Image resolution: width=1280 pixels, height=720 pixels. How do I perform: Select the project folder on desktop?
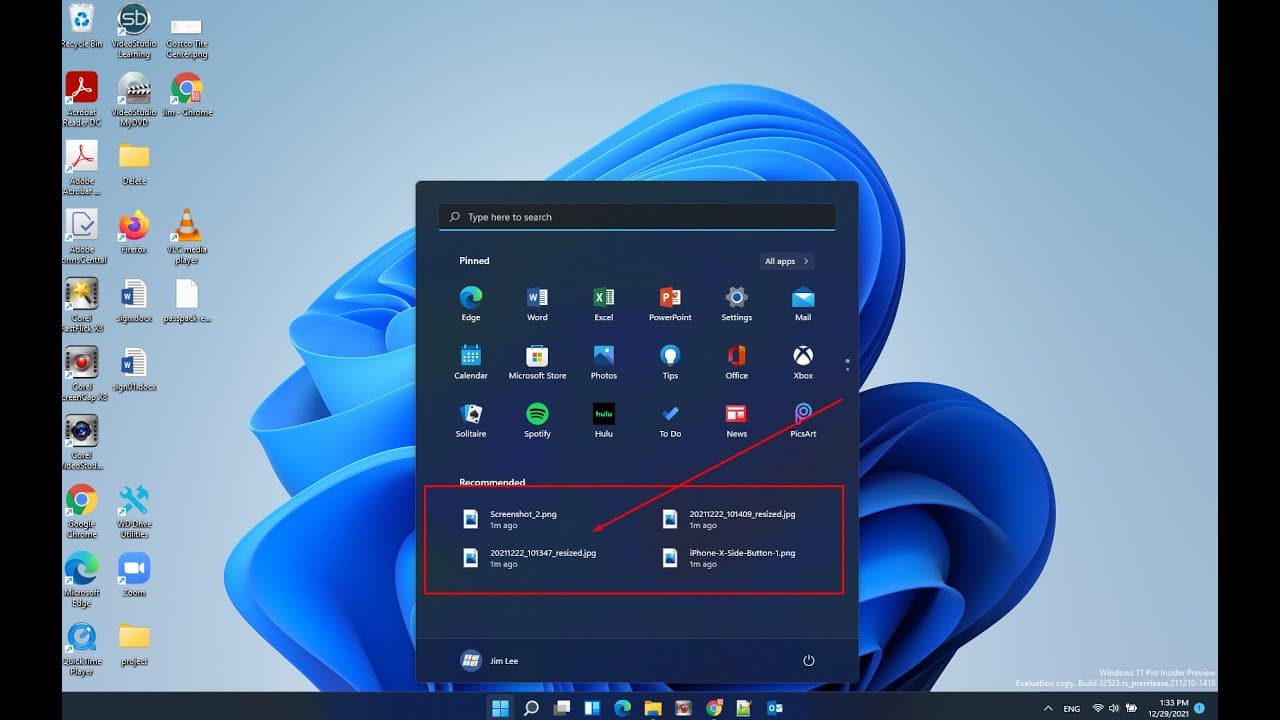coord(133,643)
